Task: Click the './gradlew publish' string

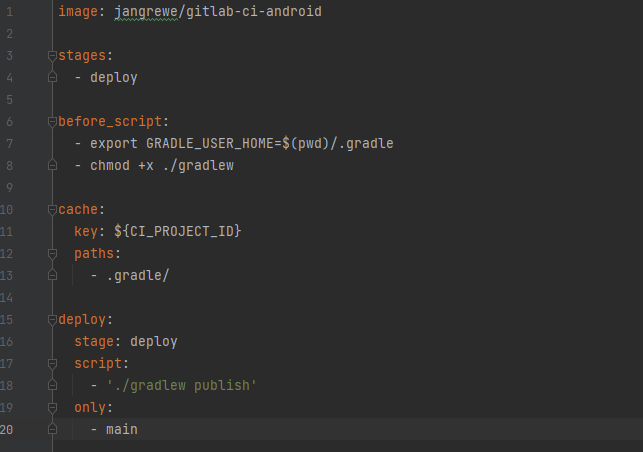Action: coord(181,385)
